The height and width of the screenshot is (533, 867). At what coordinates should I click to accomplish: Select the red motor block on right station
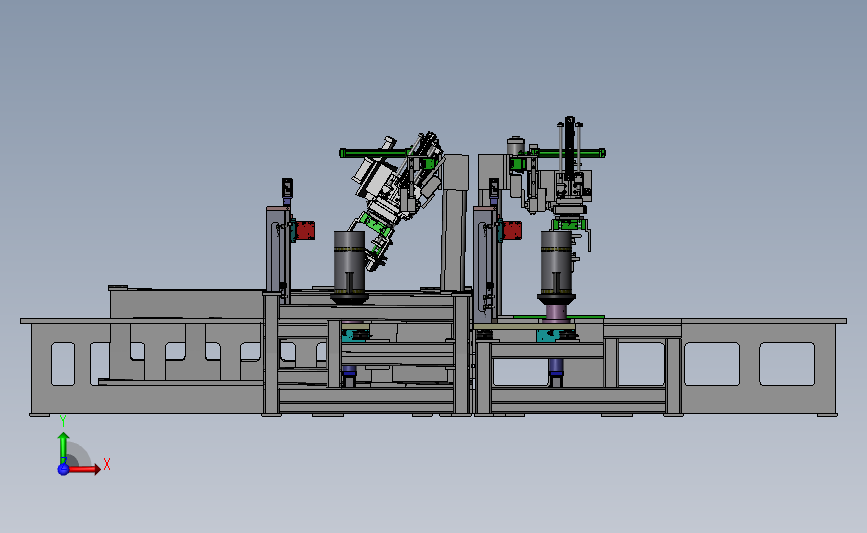click(x=512, y=230)
